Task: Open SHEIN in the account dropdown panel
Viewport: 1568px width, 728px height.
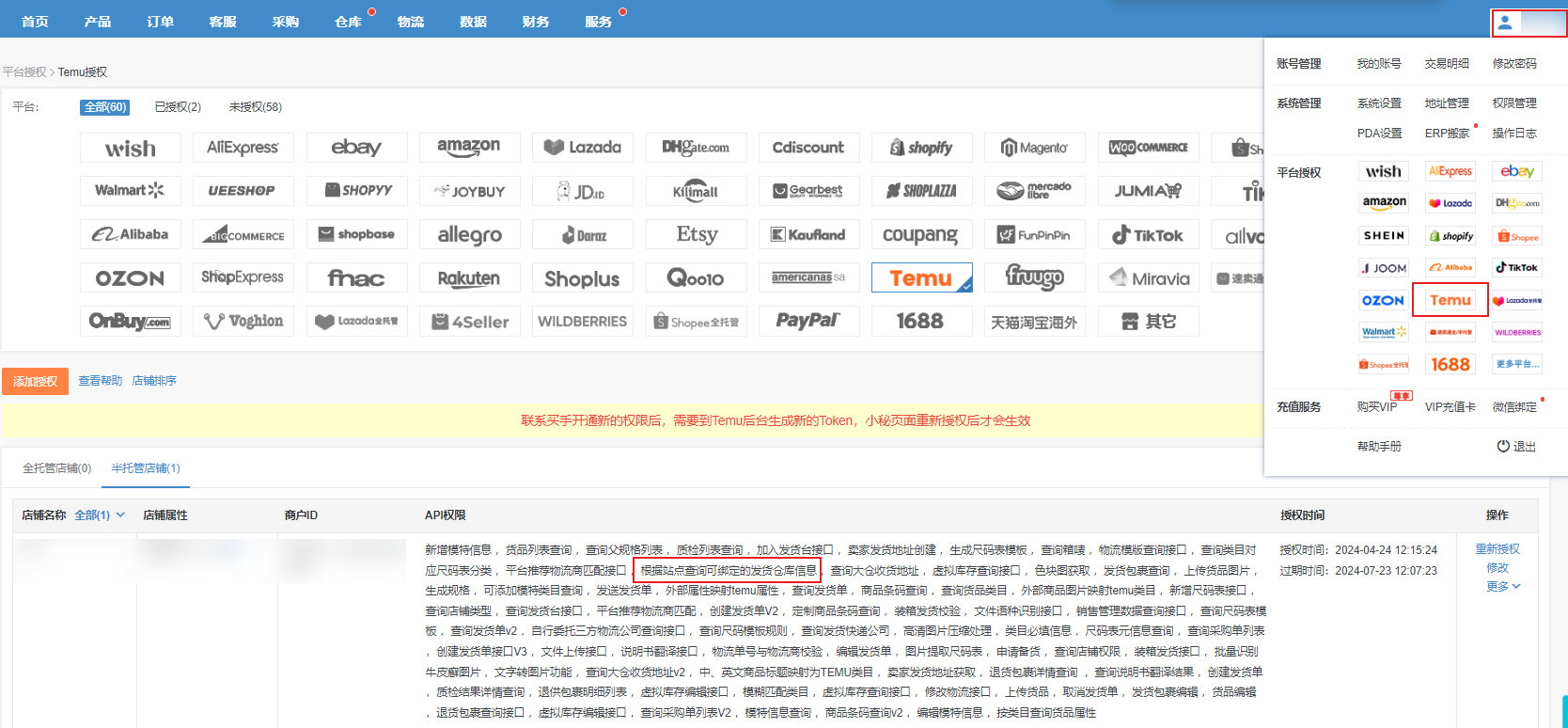Action: coord(1384,235)
